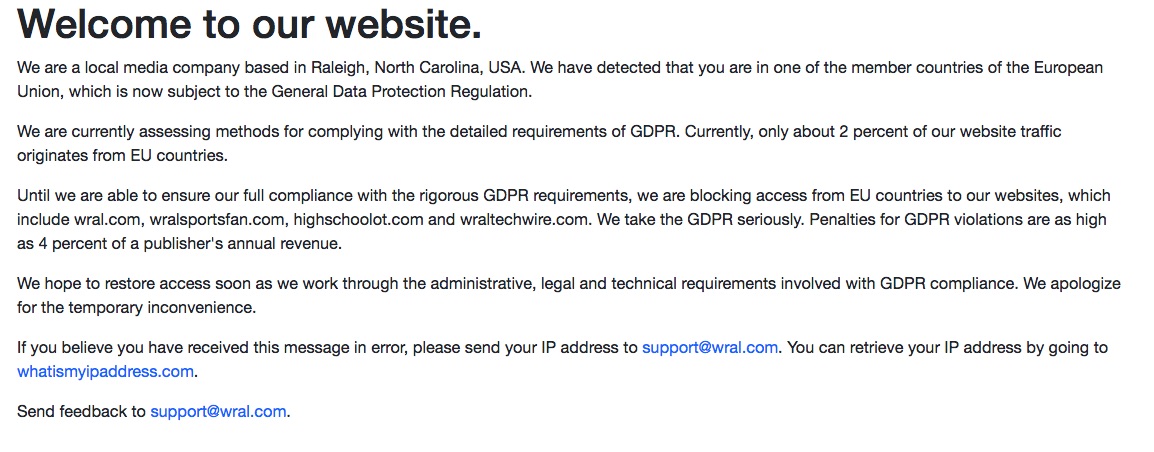Click the "If you believe you have received" text
The width and height of the screenshot is (1154, 452).
[x=135, y=348]
